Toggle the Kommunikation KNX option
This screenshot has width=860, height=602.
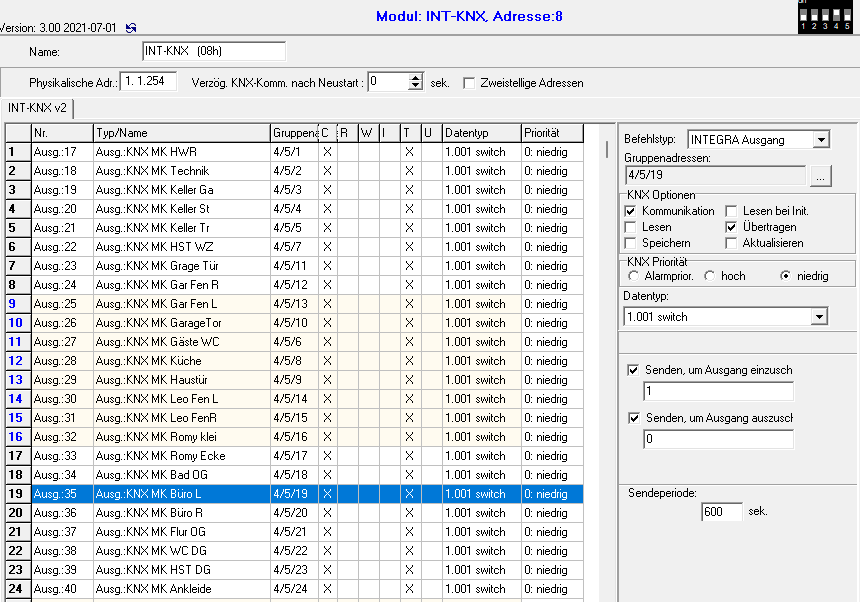click(630, 211)
